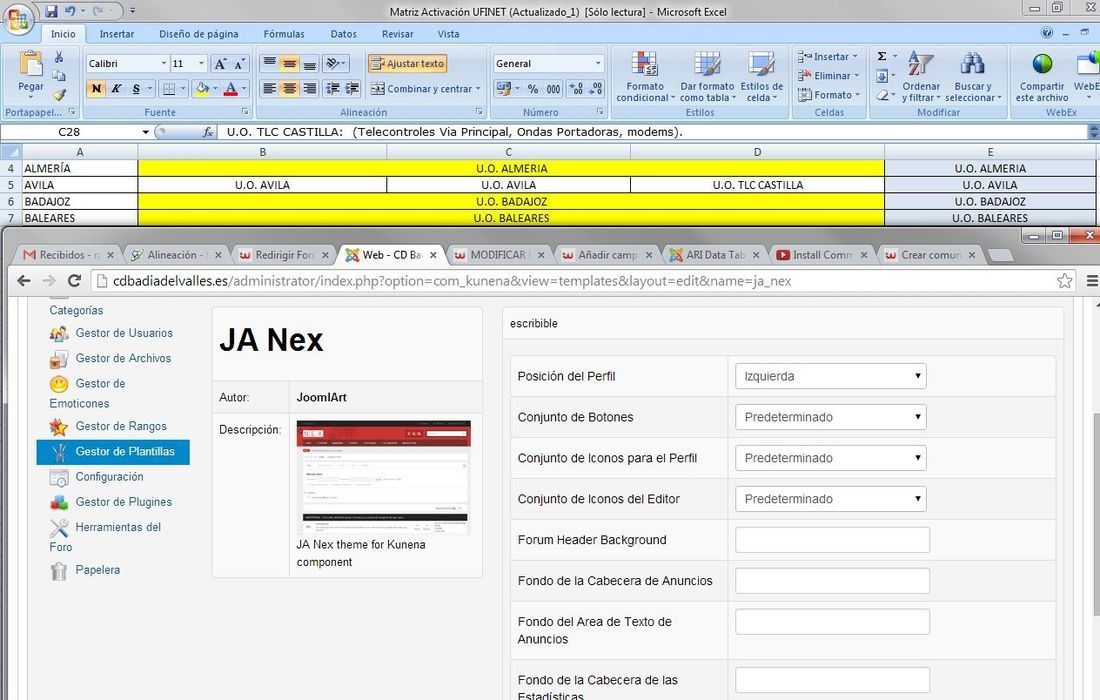Screen dimensions: 1100x700
Task: Decrease the cell indent
Action: click(333, 88)
